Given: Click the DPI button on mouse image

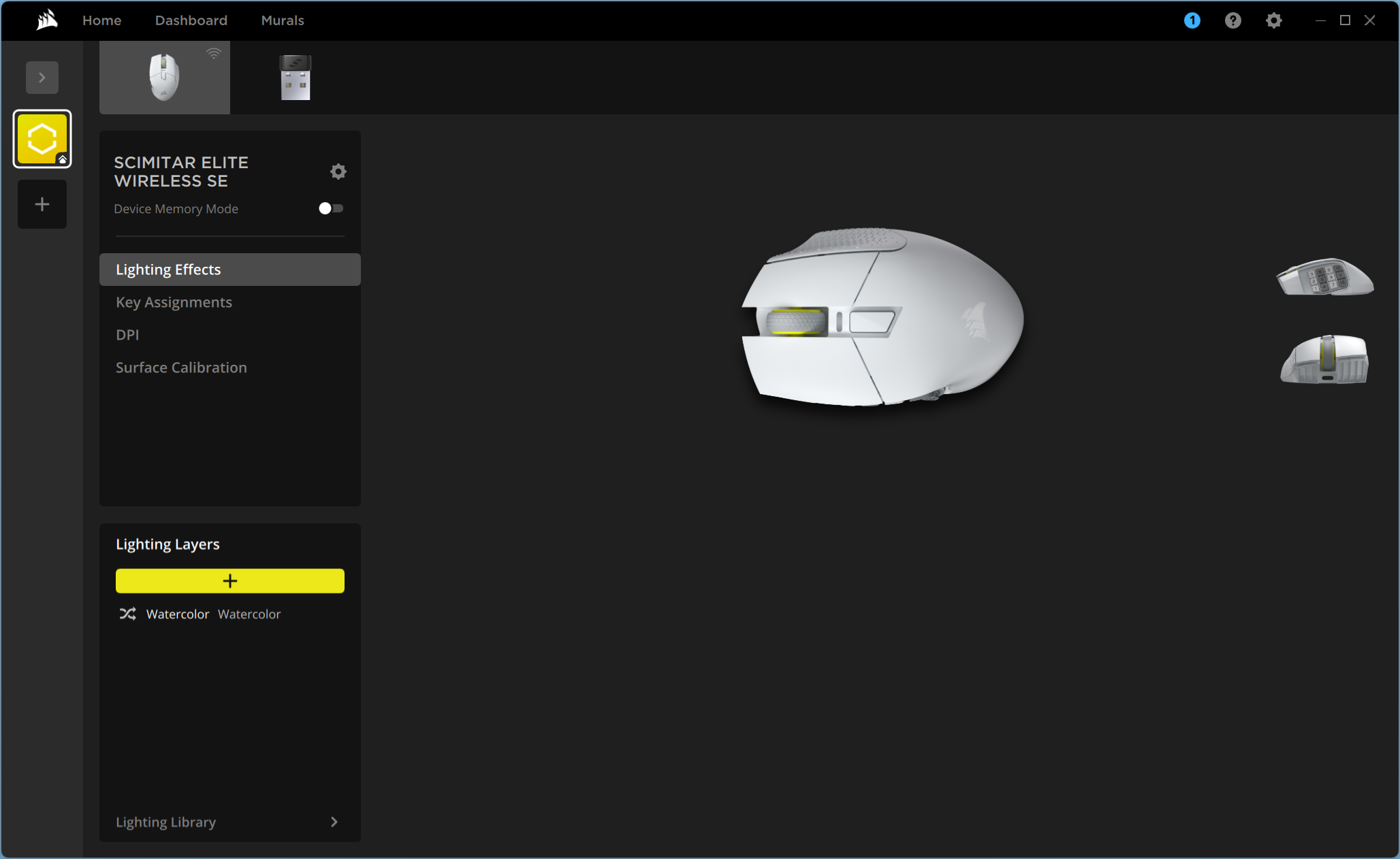Looking at the screenshot, I should (x=872, y=321).
